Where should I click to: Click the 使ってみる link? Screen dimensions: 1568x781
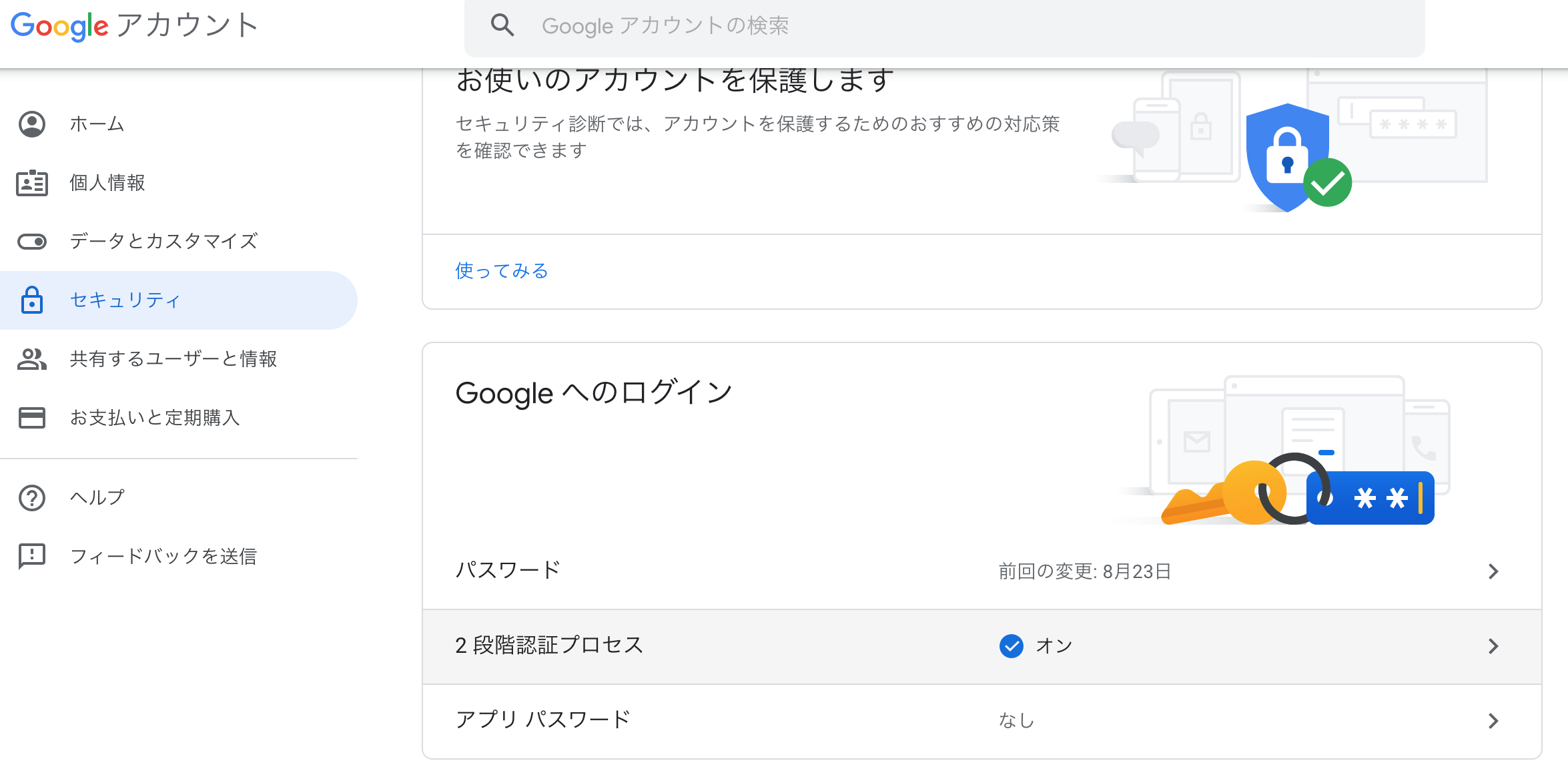click(500, 271)
